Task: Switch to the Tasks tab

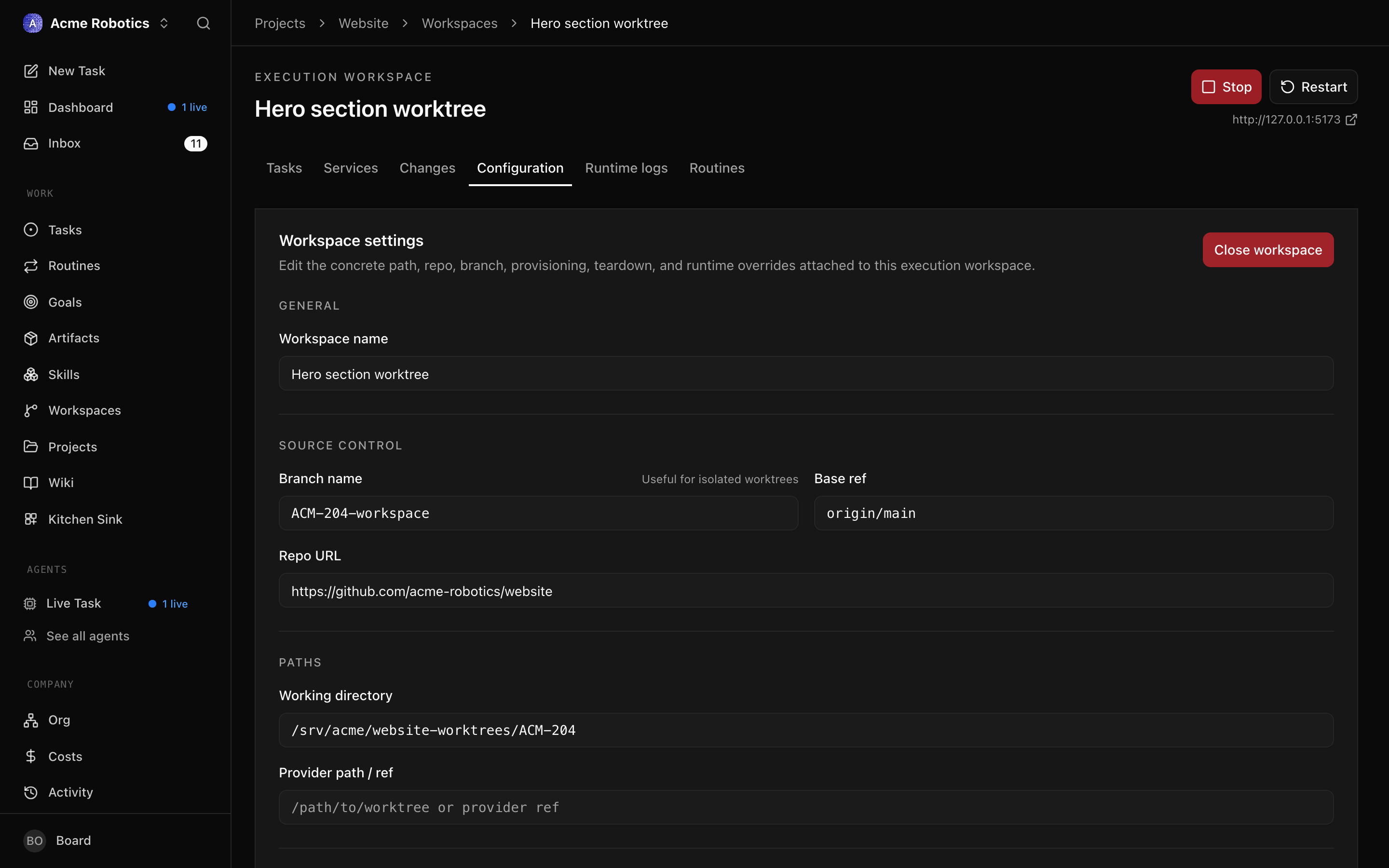Action: [284, 168]
